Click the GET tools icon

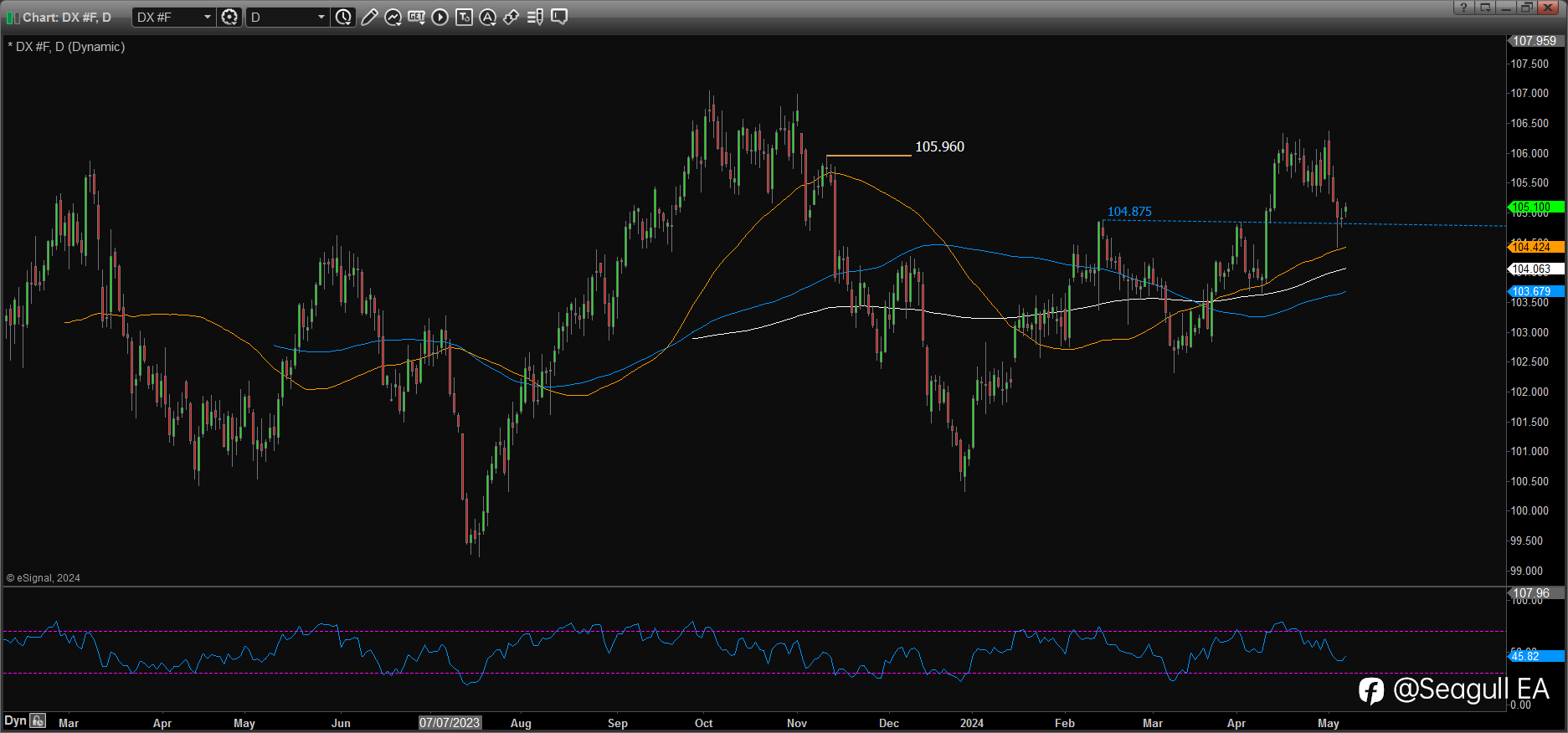(x=416, y=17)
